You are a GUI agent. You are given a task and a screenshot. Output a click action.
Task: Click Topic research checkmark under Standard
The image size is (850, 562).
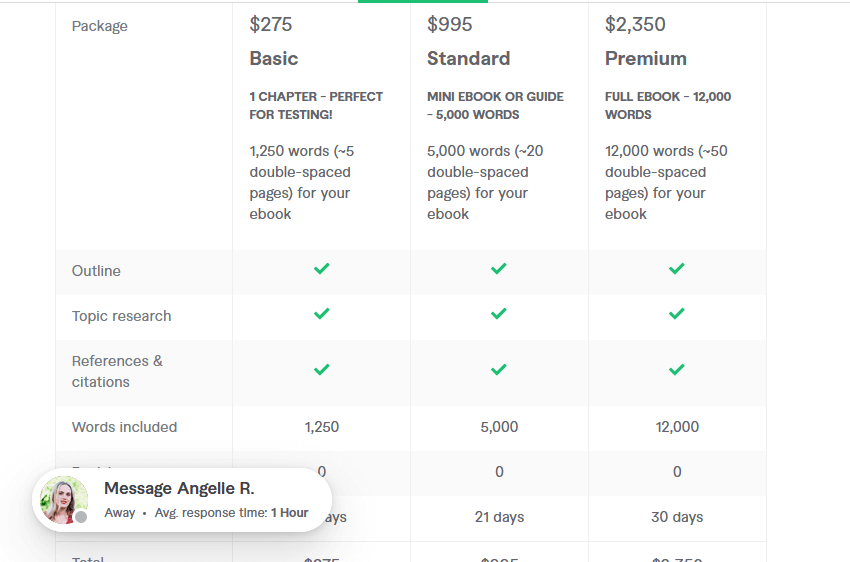click(x=499, y=314)
